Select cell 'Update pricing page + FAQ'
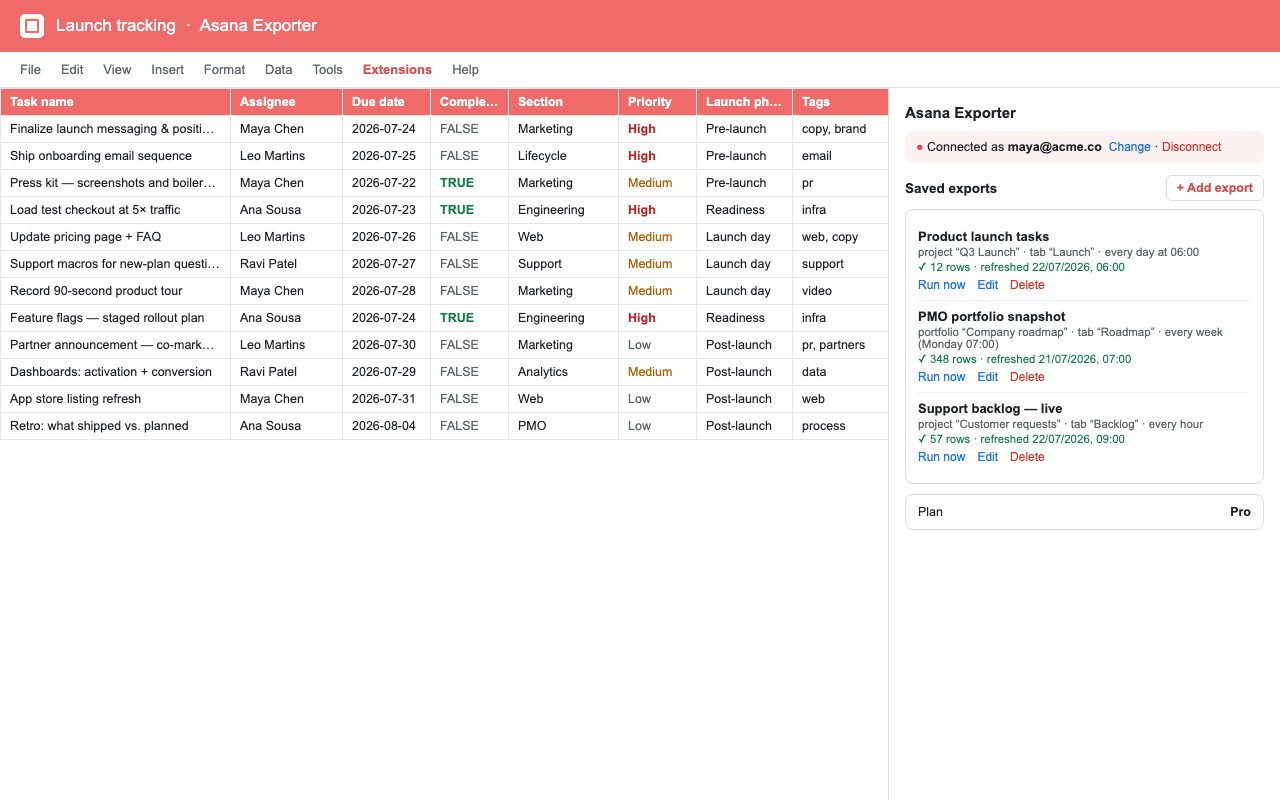This screenshot has width=1280, height=800. tap(115, 237)
